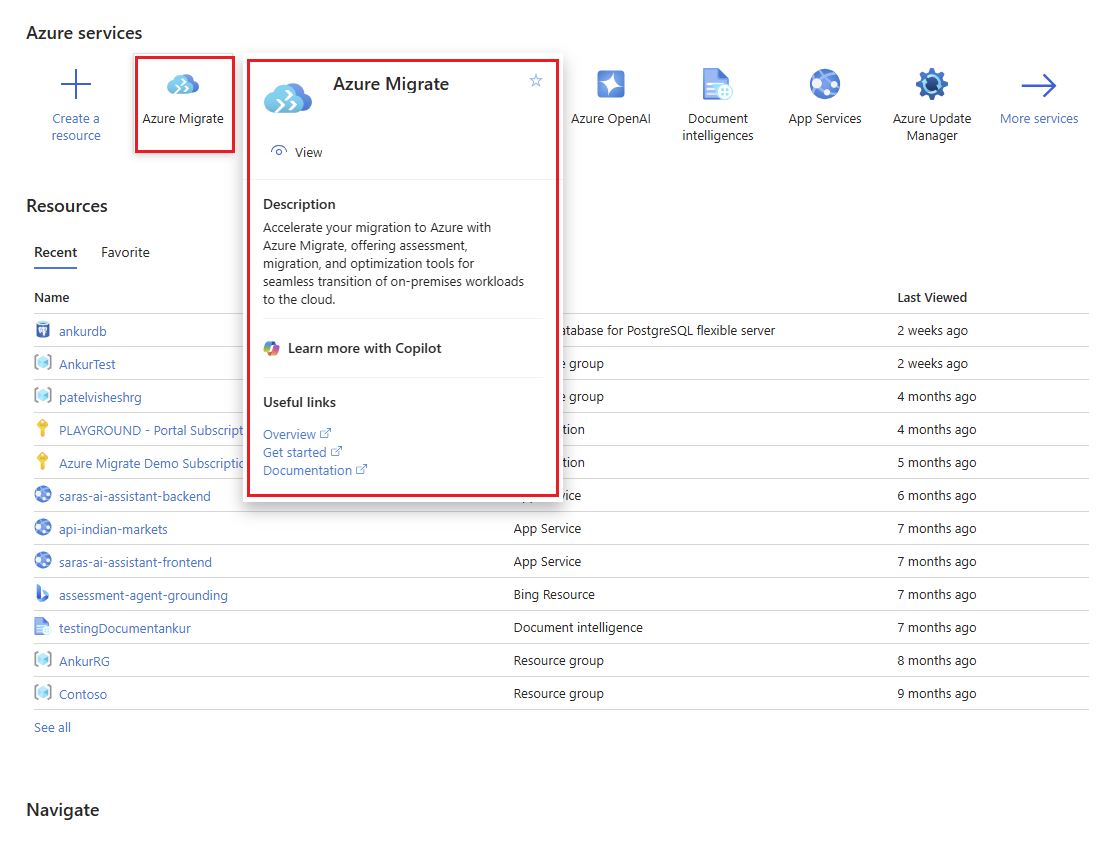
Task: Click Azure Migrate title in the popup
Action: (x=391, y=84)
